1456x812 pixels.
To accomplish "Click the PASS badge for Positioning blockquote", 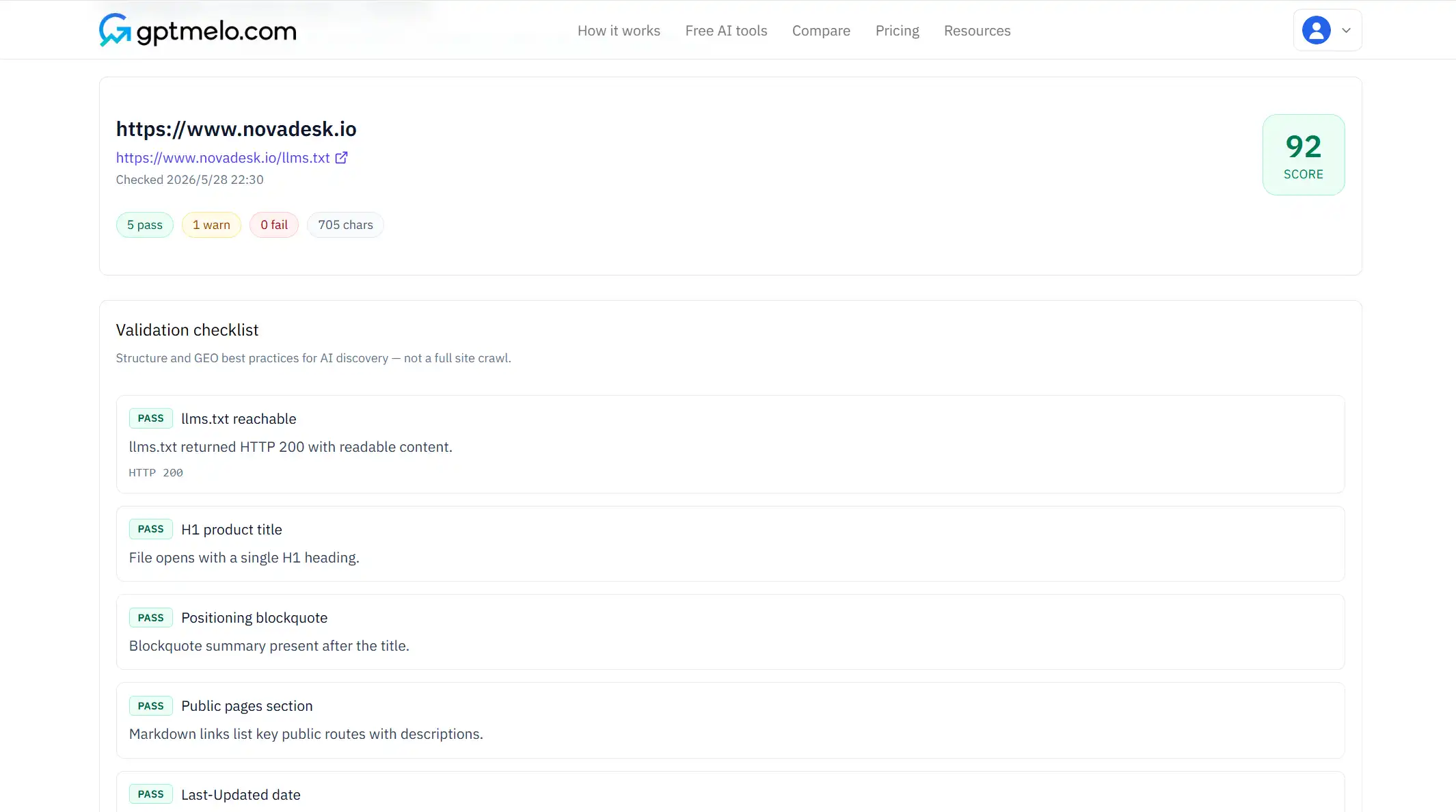I will click(x=151, y=618).
